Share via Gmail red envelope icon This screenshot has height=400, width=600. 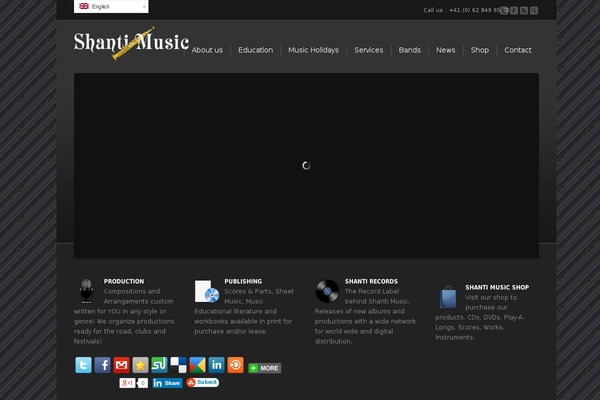121,365
